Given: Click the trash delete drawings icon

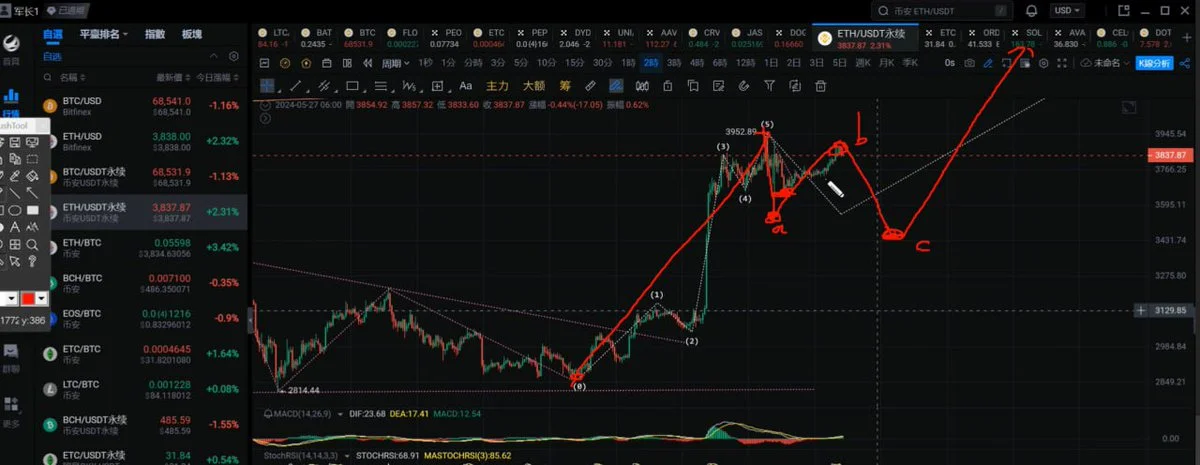Looking at the screenshot, I should click(x=820, y=86).
